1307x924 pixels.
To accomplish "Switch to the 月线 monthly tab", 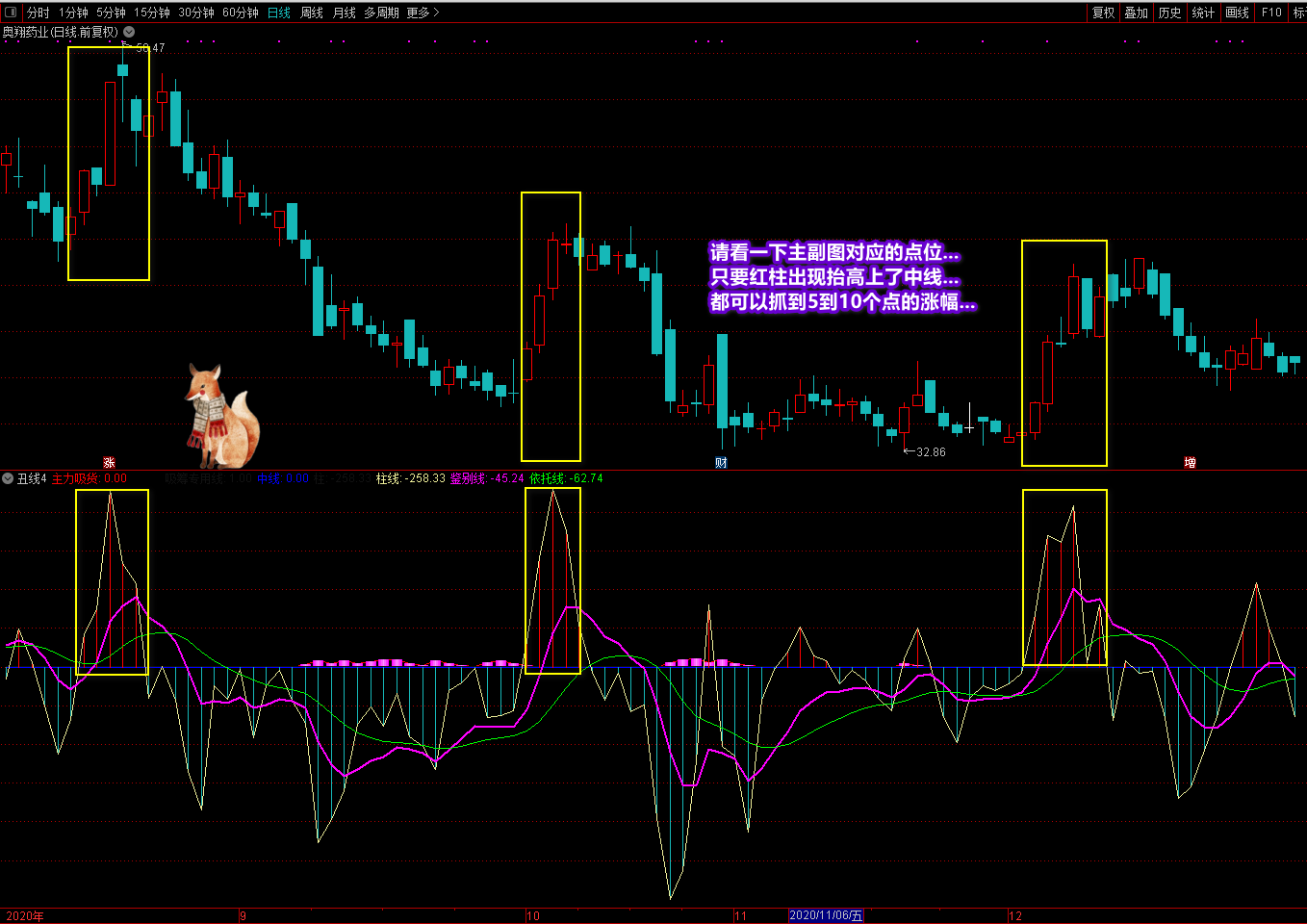I will [x=344, y=13].
